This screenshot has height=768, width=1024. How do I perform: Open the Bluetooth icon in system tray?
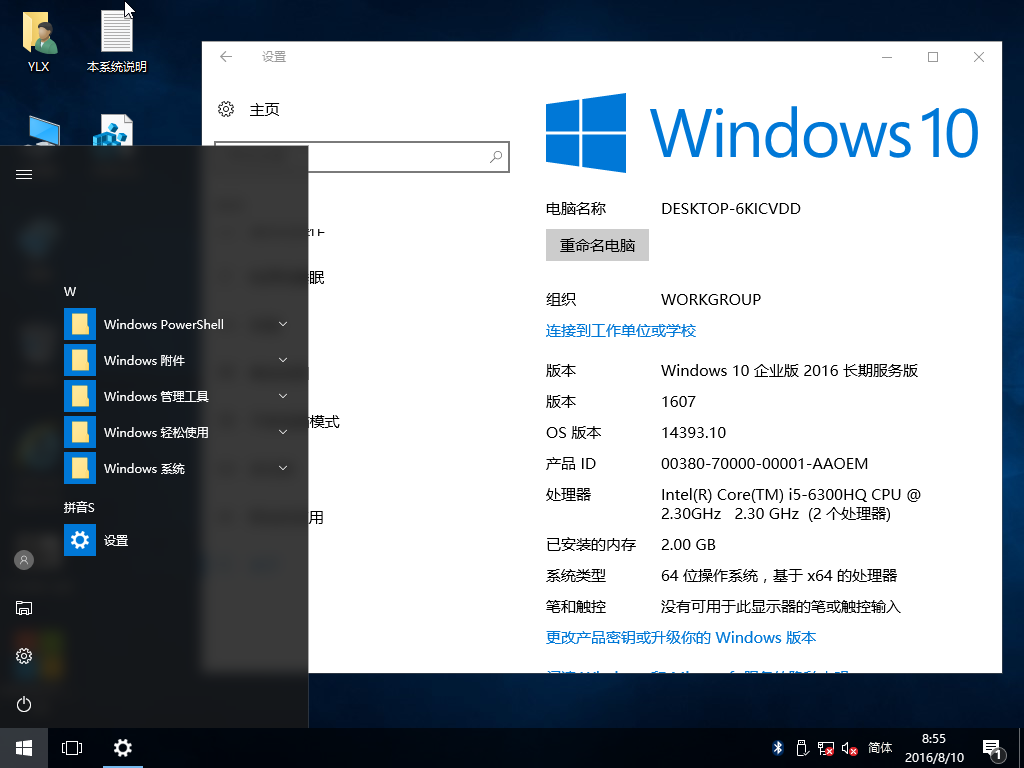pyautogui.click(x=778, y=747)
